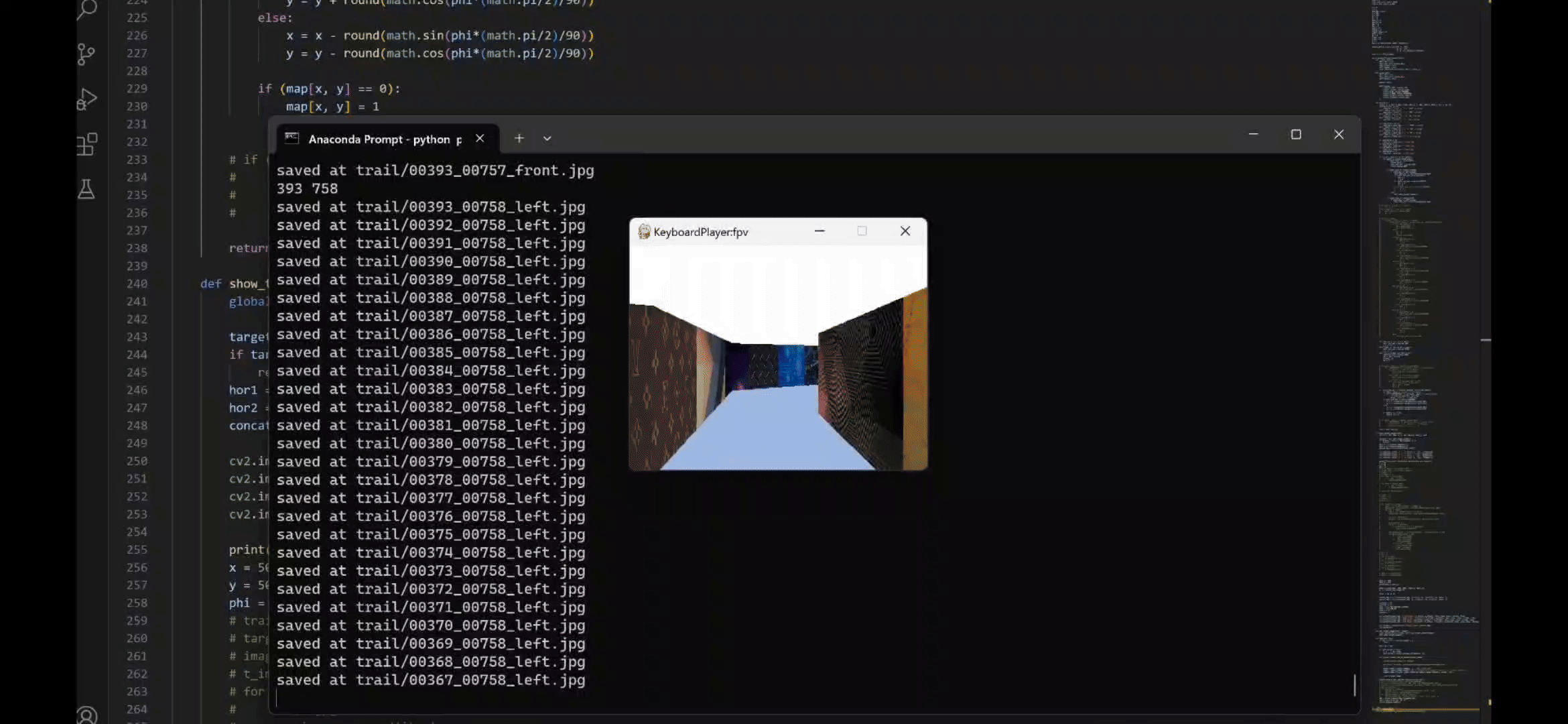This screenshot has width=1568, height=724.
Task: Open the Source Control view
Action: click(x=86, y=54)
